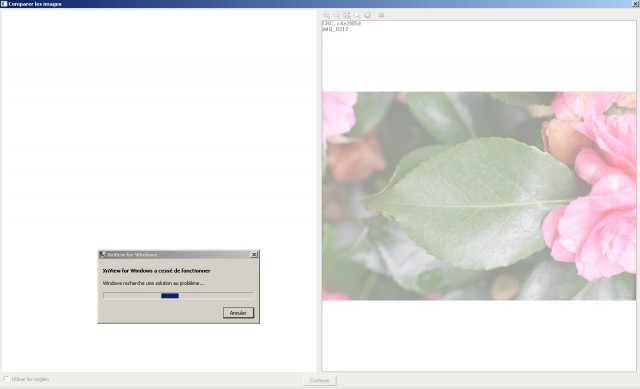Click the zoom in magnifier icon

[326, 15]
